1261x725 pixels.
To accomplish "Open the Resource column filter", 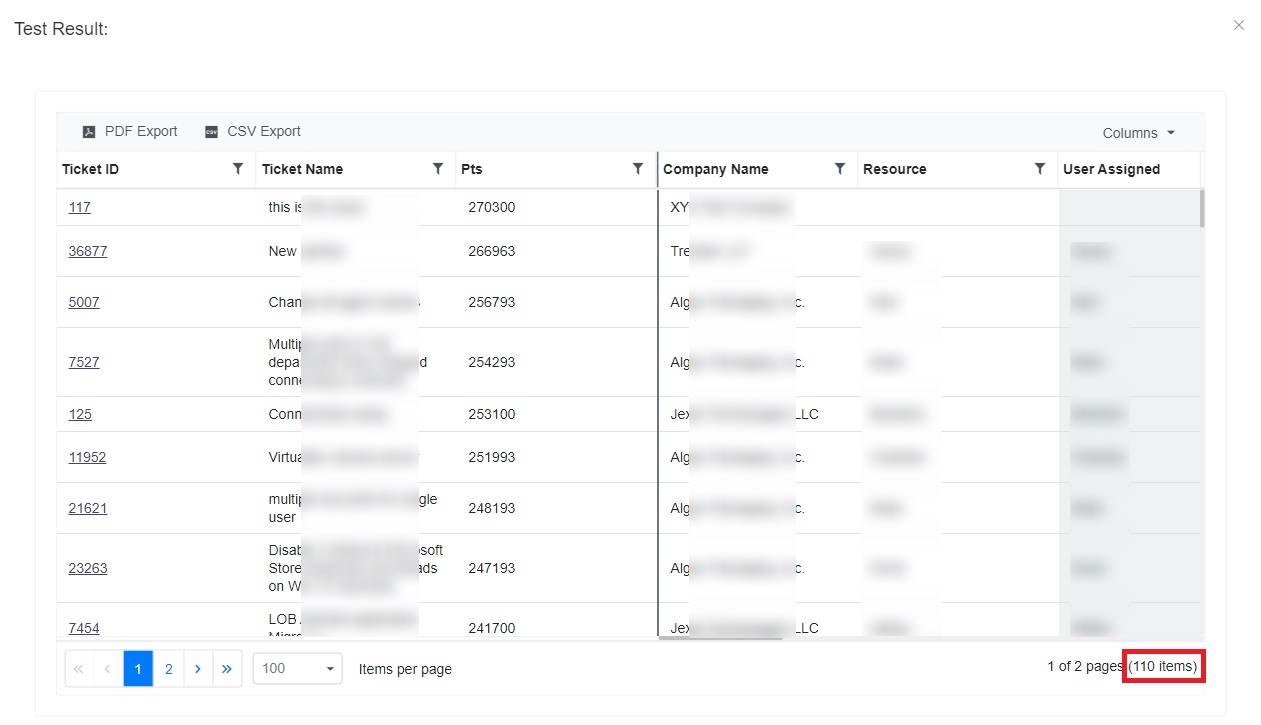I will [x=1040, y=169].
